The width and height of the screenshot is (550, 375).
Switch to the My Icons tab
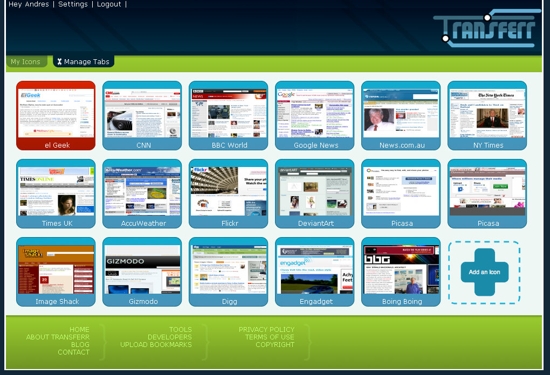(x=26, y=62)
